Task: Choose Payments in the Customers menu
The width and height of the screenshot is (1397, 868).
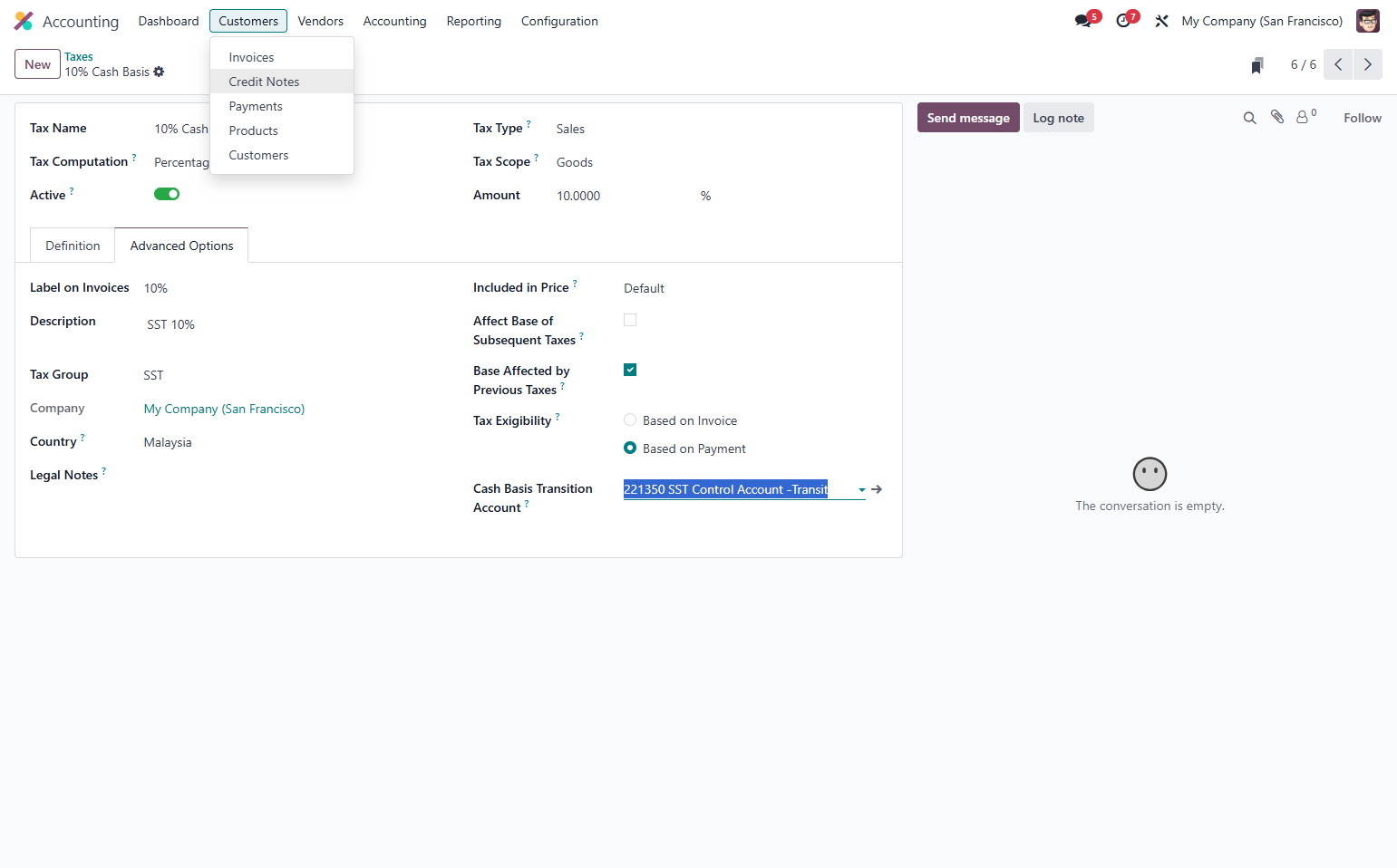Action: (282, 106)
